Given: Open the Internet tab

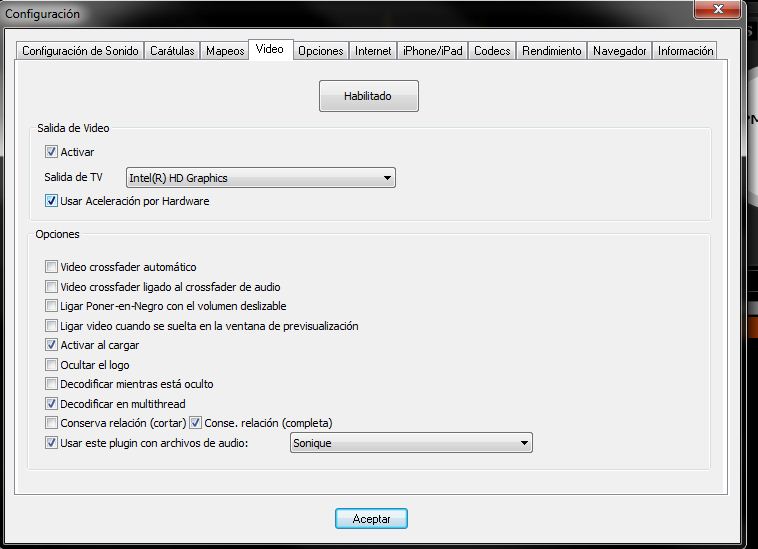Looking at the screenshot, I should [373, 51].
